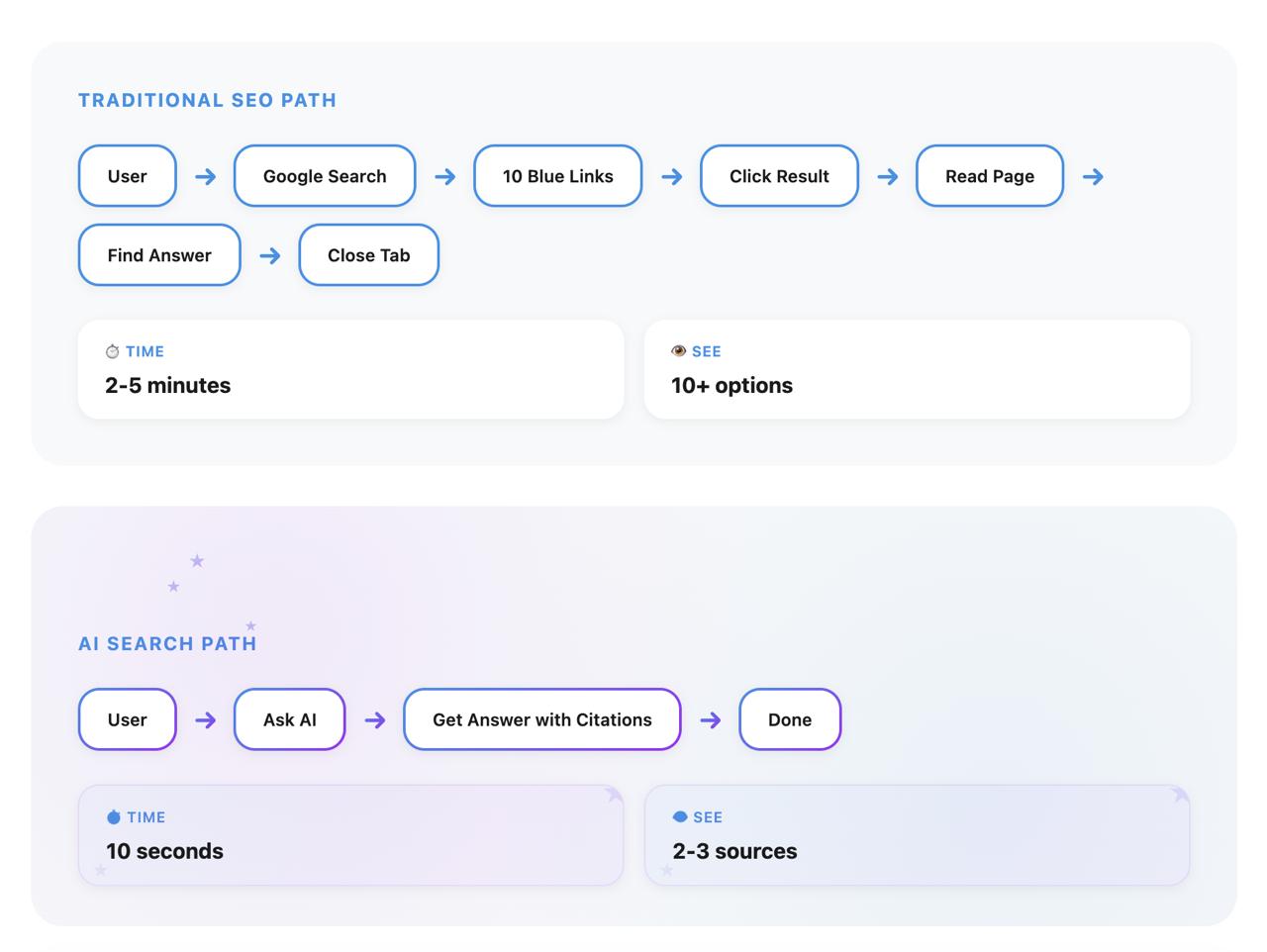Screen dimensions: 1267x952
Task: Click the 'Done' step box
Action: click(x=790, y=719)
